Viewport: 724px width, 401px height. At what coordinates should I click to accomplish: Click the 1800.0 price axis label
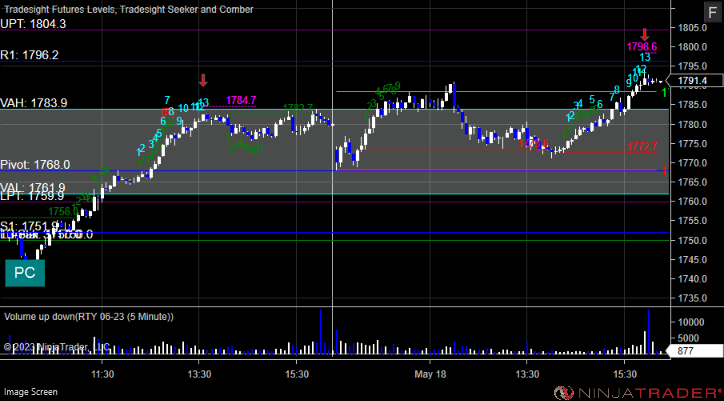[x=693, y=47]
